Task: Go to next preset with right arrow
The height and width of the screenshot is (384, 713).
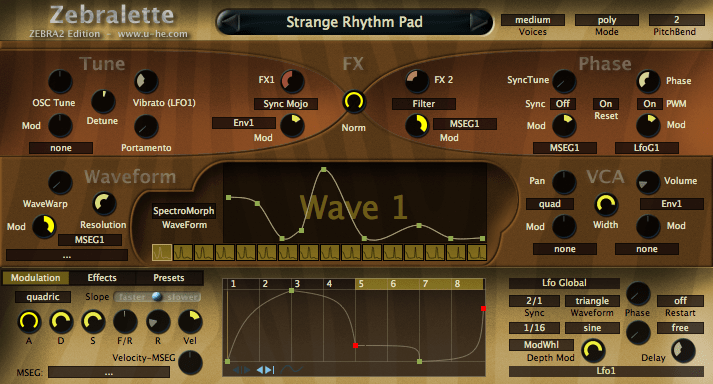Action: pos(478,22)
